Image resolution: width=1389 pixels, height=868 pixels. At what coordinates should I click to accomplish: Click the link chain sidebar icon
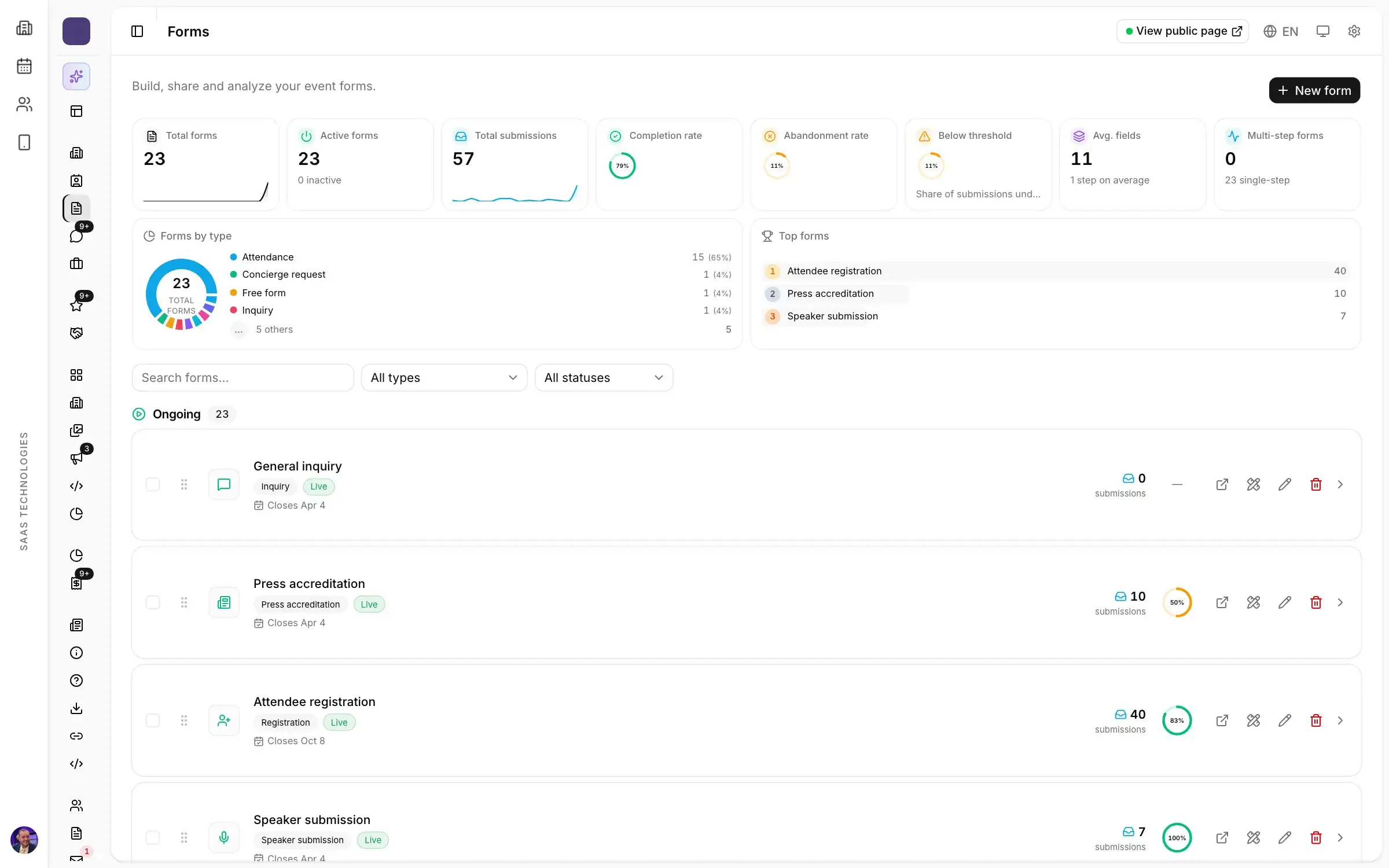pos(76,736)
